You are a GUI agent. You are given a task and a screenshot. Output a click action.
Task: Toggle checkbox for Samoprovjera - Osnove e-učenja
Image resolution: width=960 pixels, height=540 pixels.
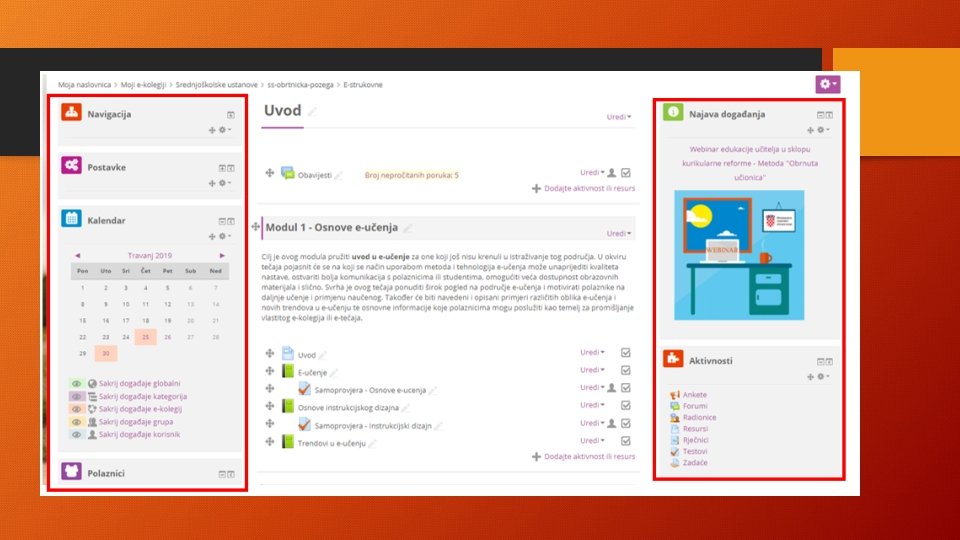626,388
